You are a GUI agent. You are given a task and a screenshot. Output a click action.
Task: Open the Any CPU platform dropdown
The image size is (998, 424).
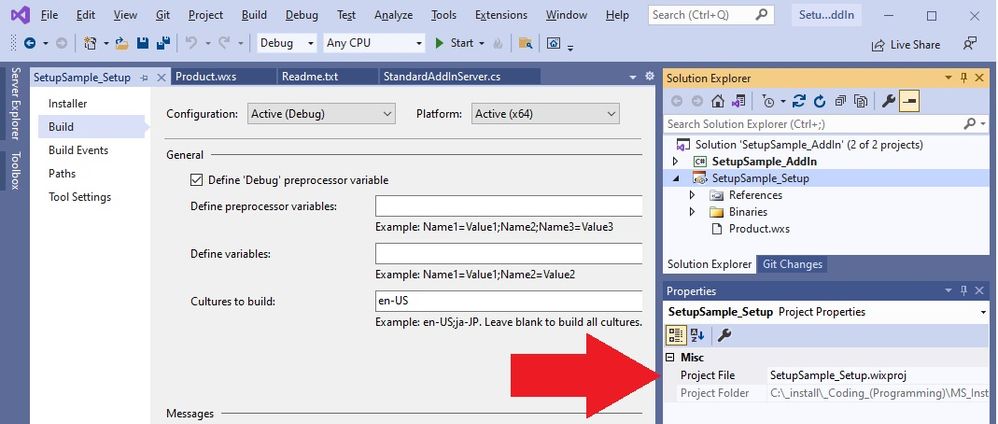374,43
